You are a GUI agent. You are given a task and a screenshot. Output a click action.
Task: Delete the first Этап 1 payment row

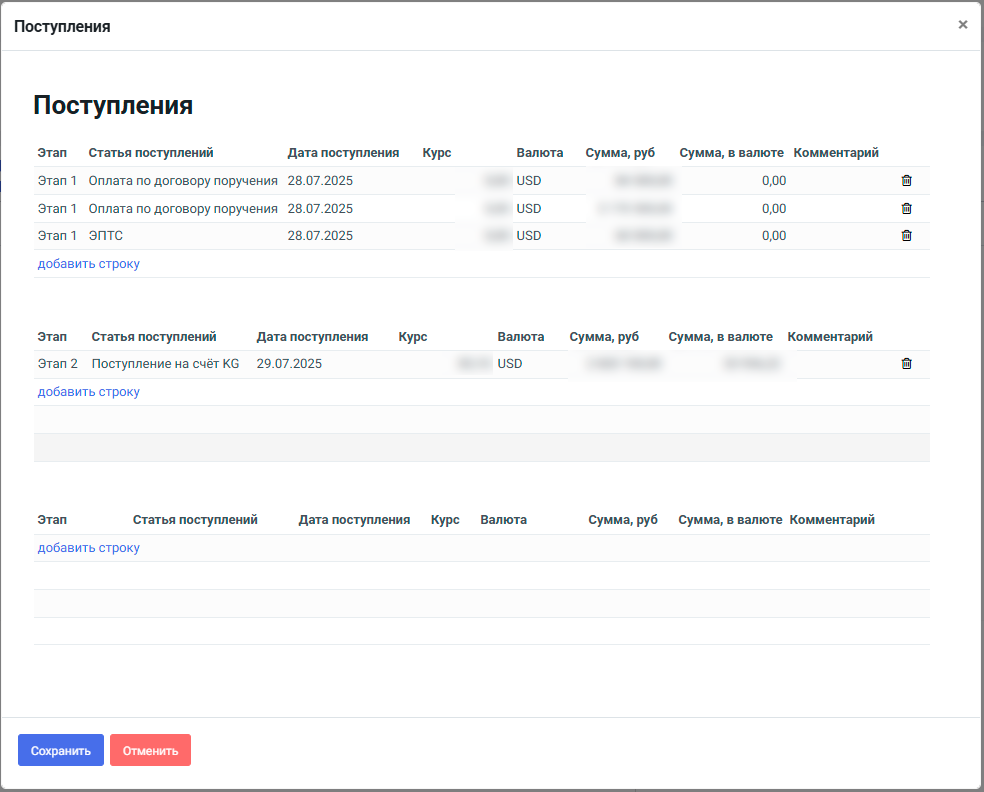[x=906, y=181]
